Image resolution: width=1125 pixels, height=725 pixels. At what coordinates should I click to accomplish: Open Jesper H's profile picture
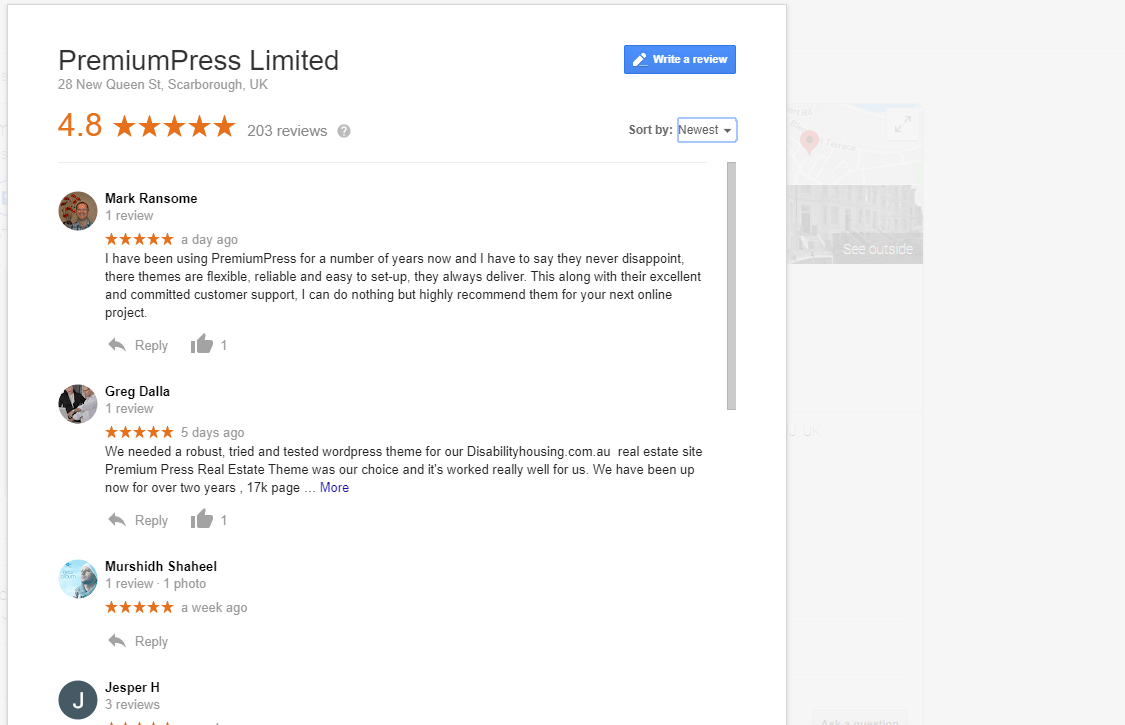point(77,700)
